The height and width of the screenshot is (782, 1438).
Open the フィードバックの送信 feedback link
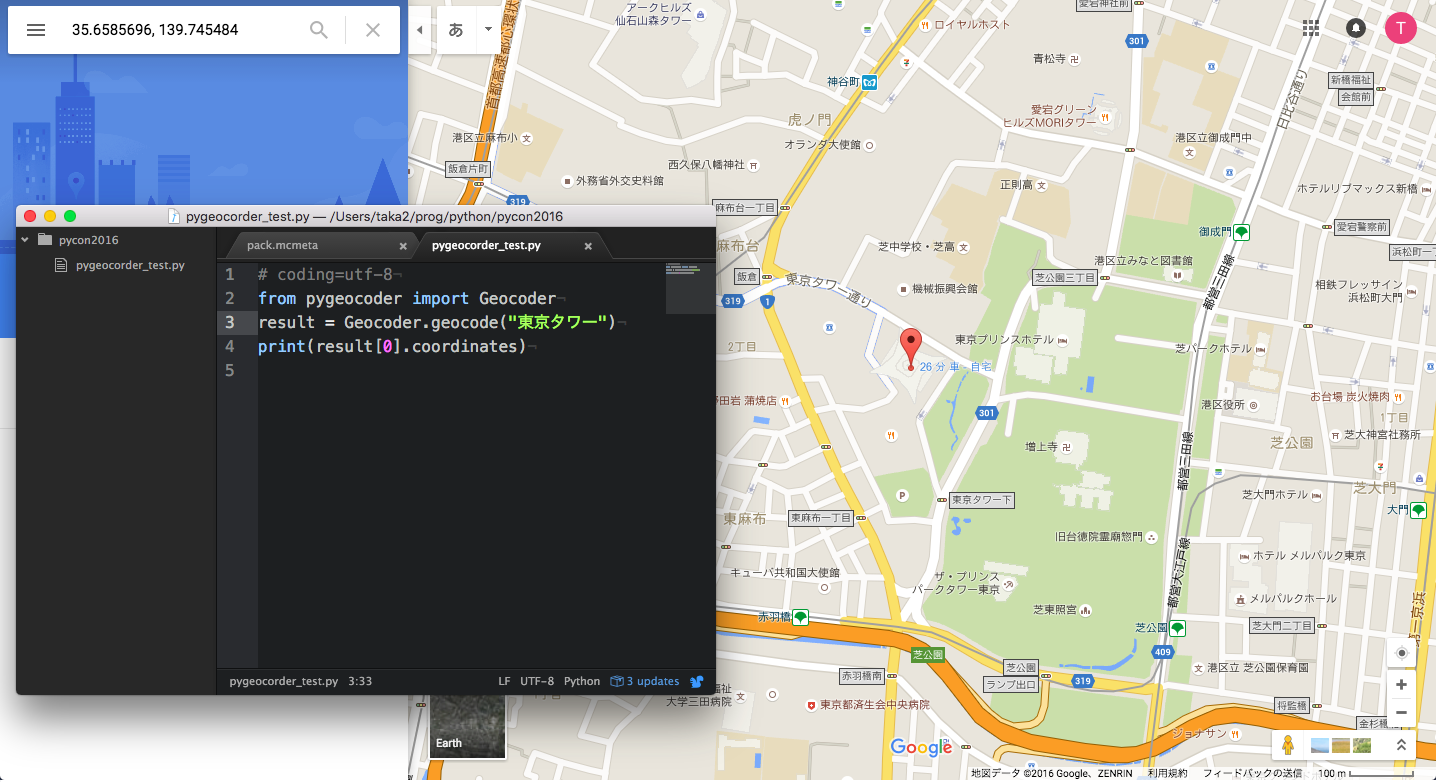(x=1252, y=773)
